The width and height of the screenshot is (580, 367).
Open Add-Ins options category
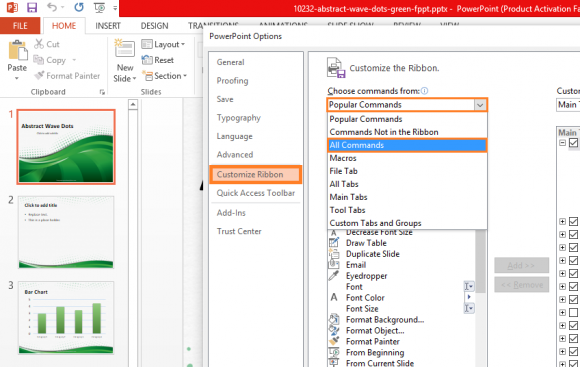click(x=231, y=213)
